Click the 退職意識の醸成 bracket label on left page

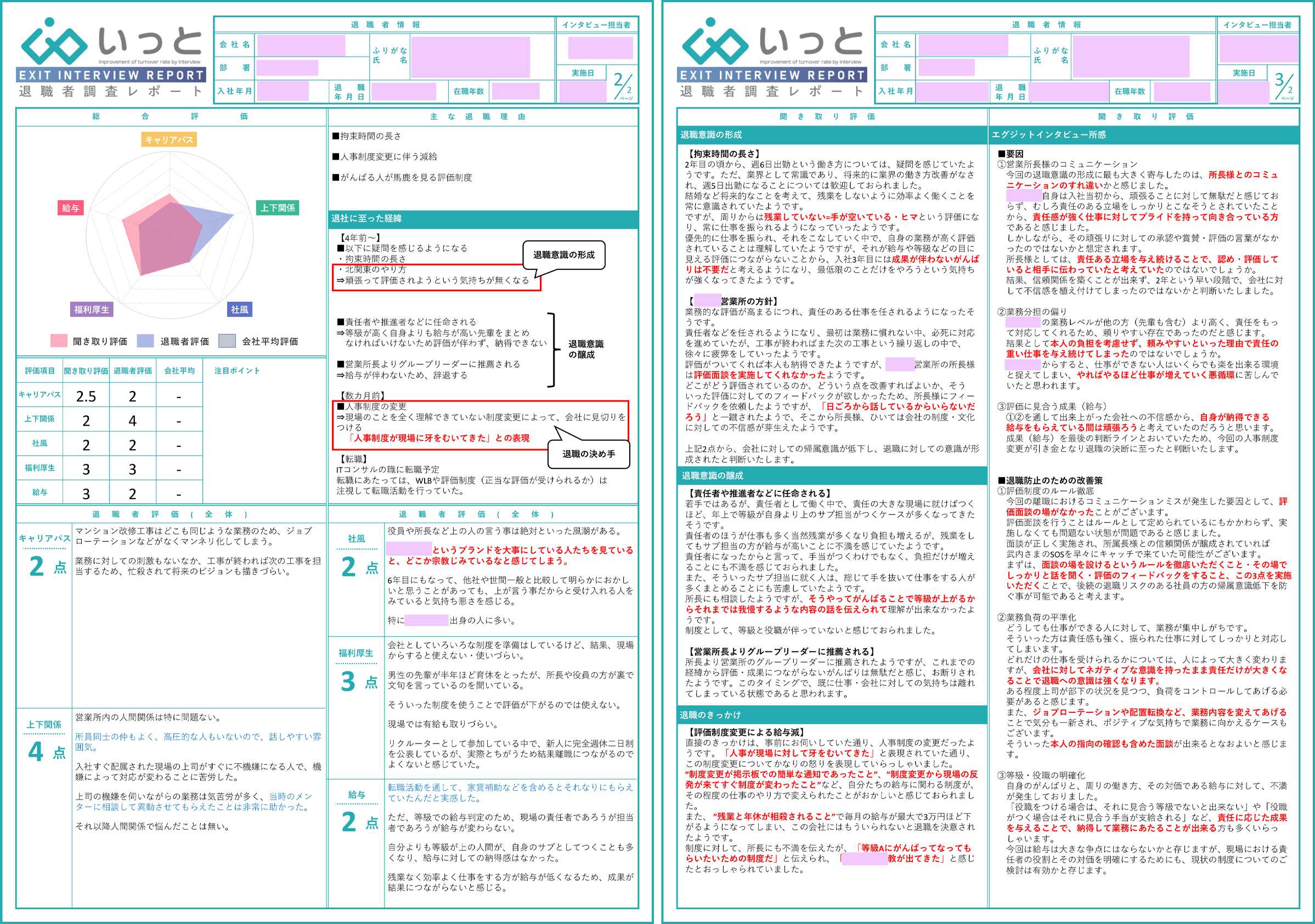(586, 349)
